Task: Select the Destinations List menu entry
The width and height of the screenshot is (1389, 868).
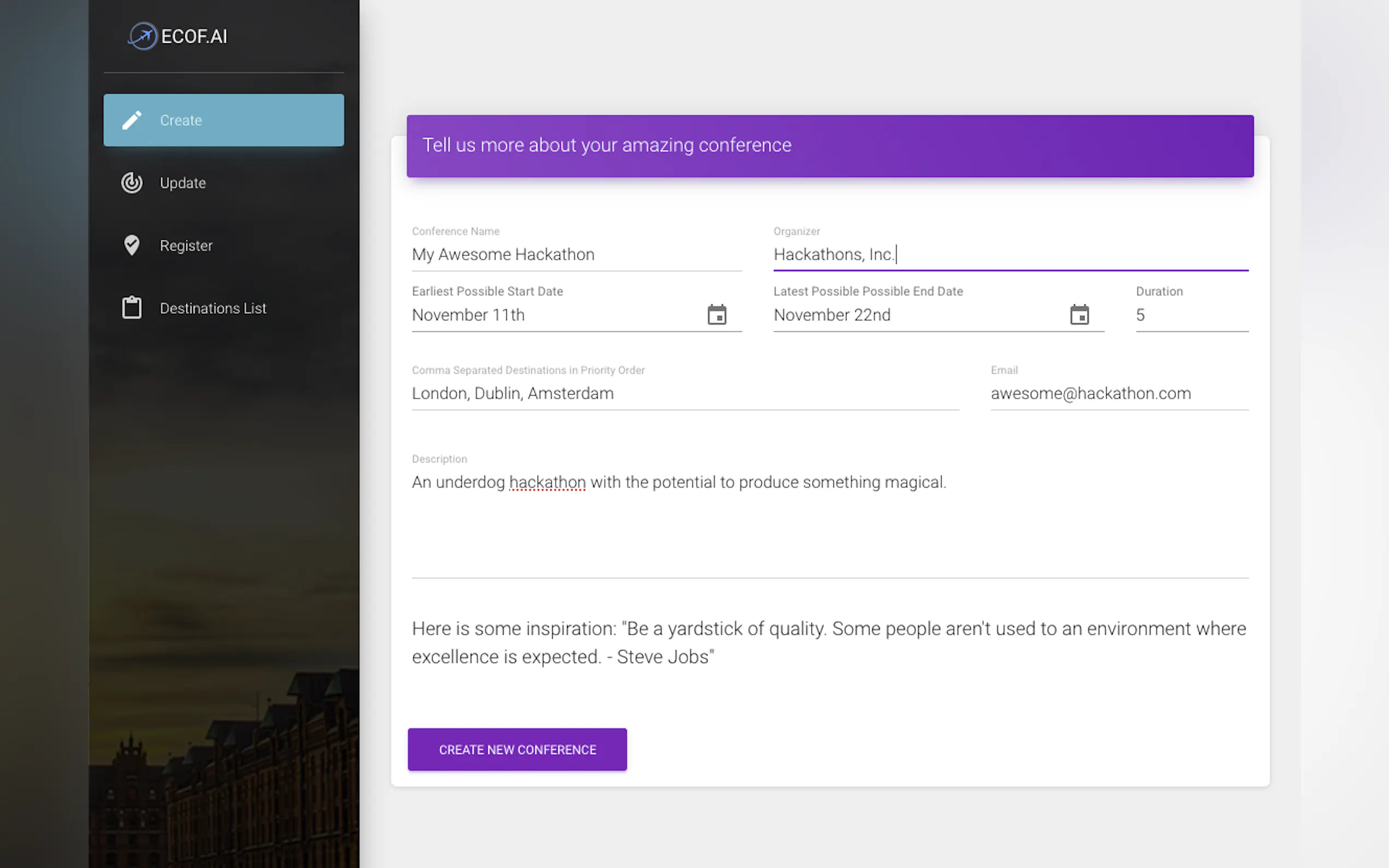Action: click(x=213, y=308)
